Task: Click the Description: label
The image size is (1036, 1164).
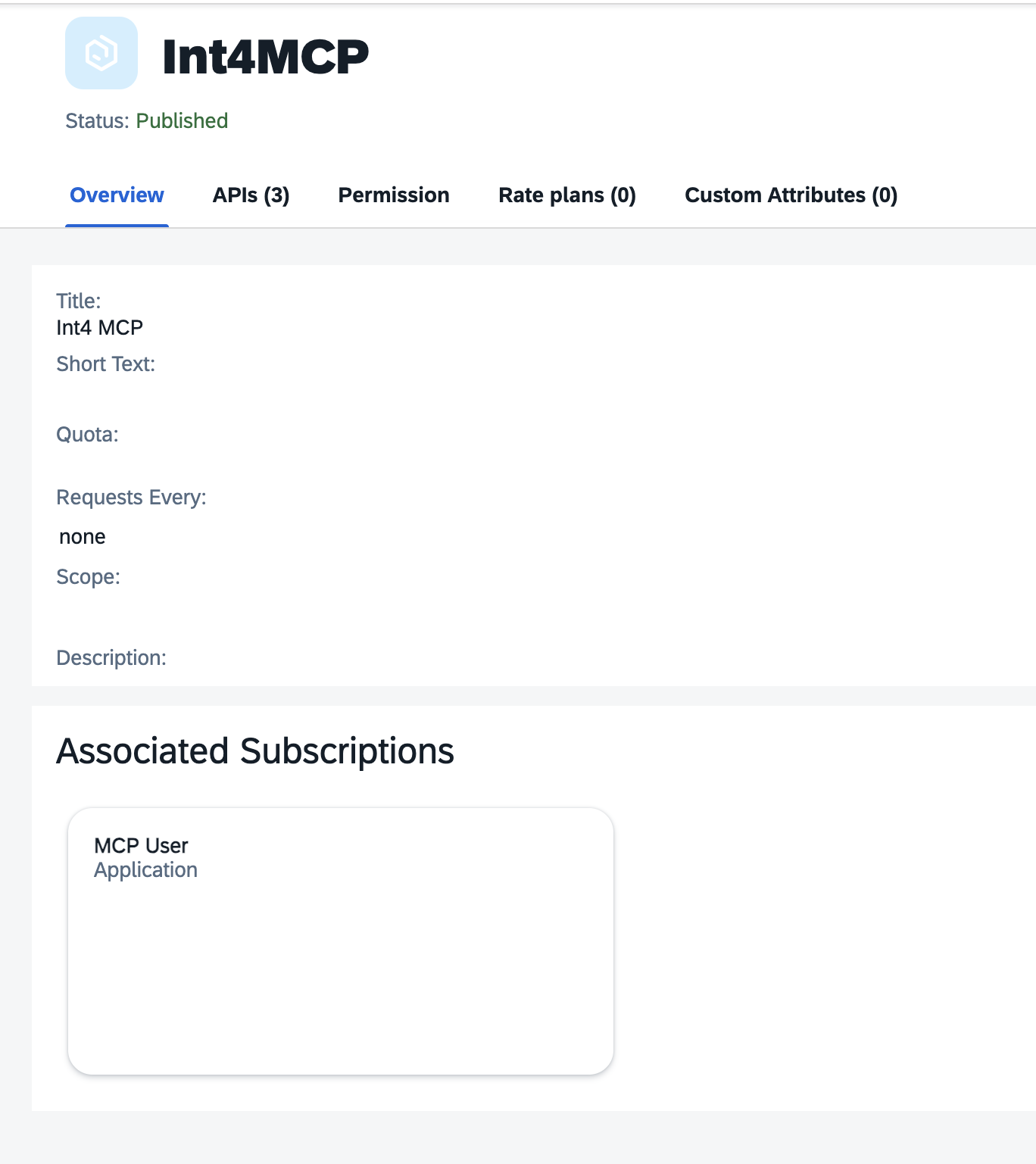Action: [x=111, y=658]
